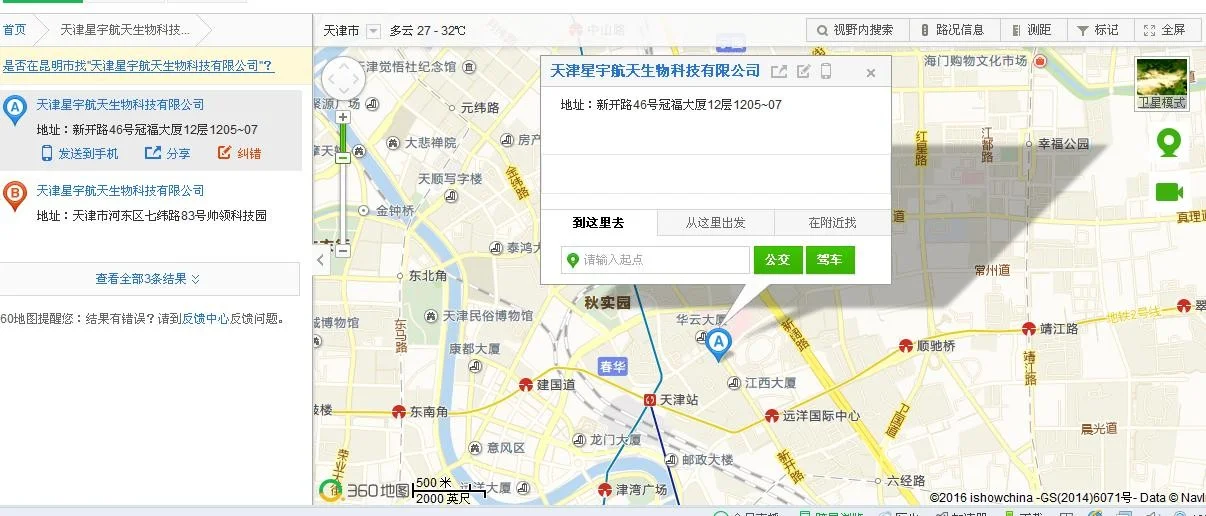The height and width of the screenshot is (516, 1206).
Task: Click the 请输入起点 start point input
Action: [655, 260]
